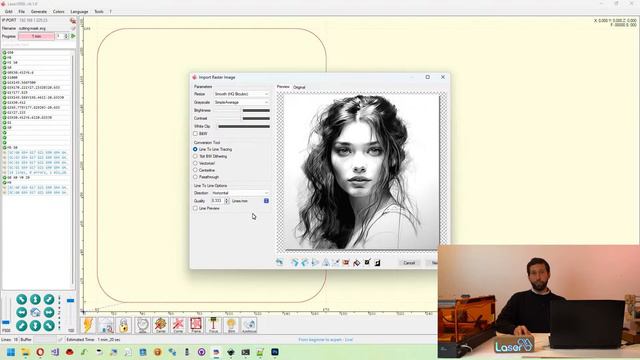Screen dimensions: 640x360
Task: Click the Quality lines/mm spinner arrows
Action: pyautogui.click(x=227, y=201)
